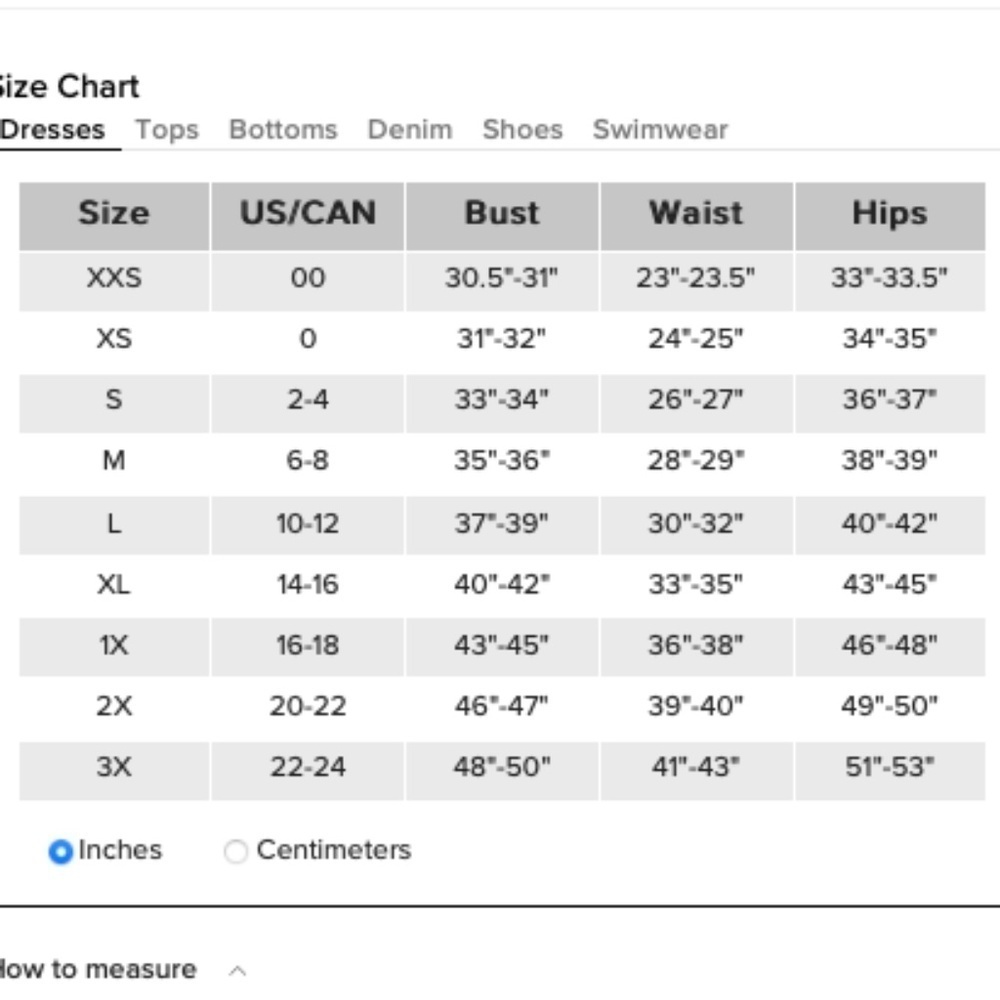The image size is (1000, 1000).
Task: Show the Shoes size chart
Action: pos(522,130)
